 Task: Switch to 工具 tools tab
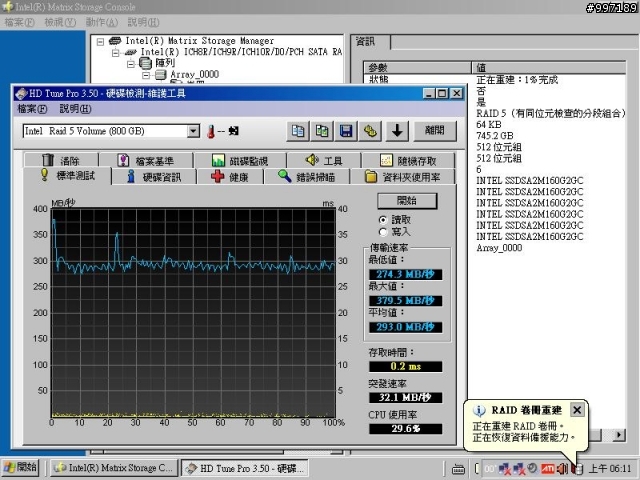[x=324, y=160]
